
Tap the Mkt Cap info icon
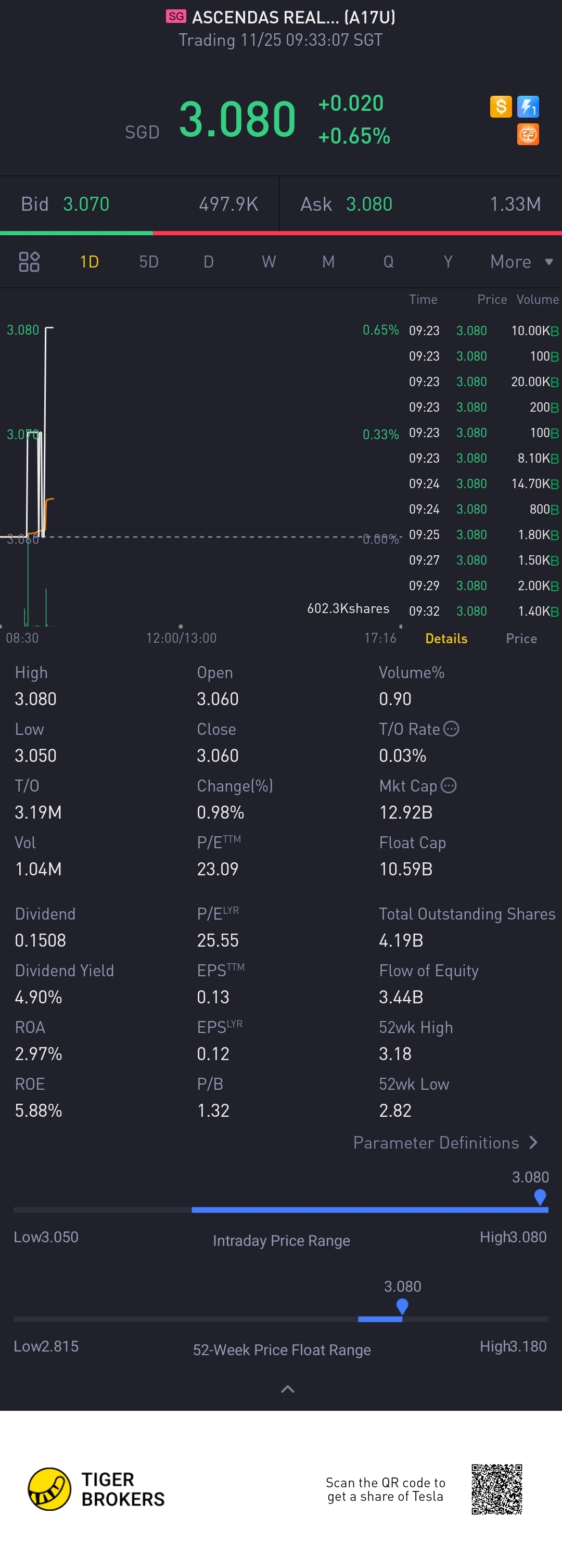[449, 785]
